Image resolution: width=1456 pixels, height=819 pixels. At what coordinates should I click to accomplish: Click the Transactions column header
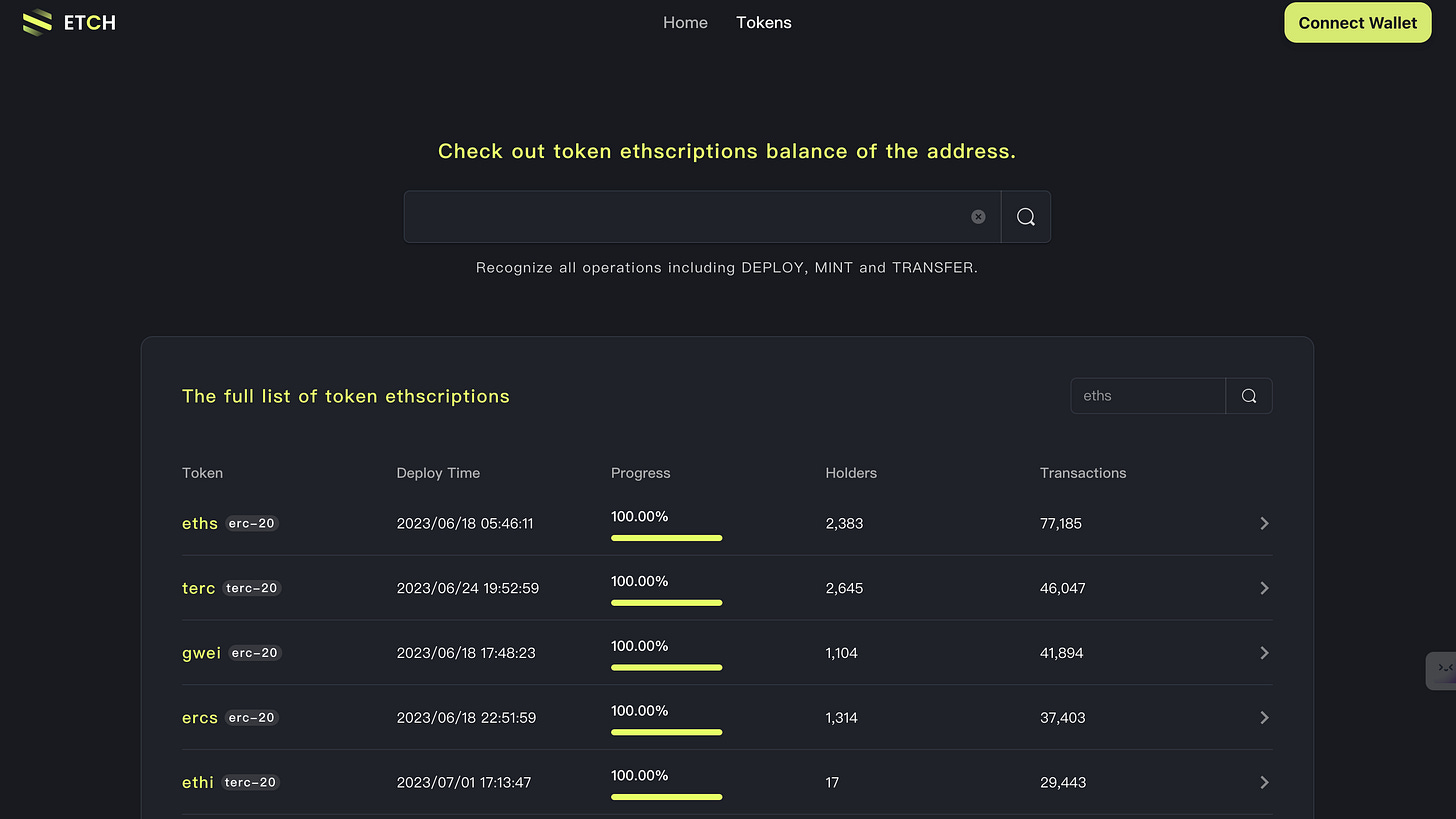click(1083, 473)
